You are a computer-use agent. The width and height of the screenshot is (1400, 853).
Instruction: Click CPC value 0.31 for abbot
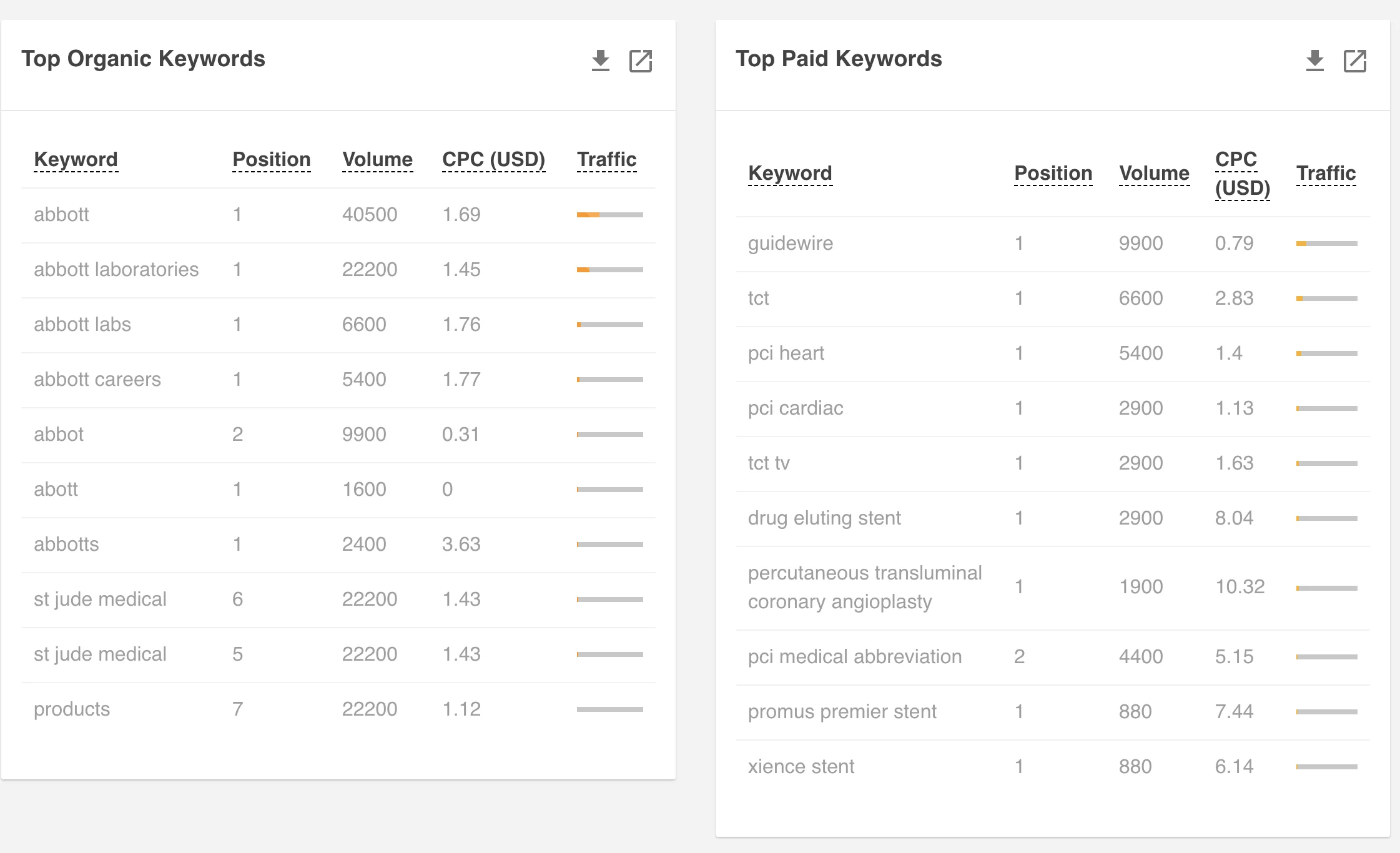click(461, 435)
